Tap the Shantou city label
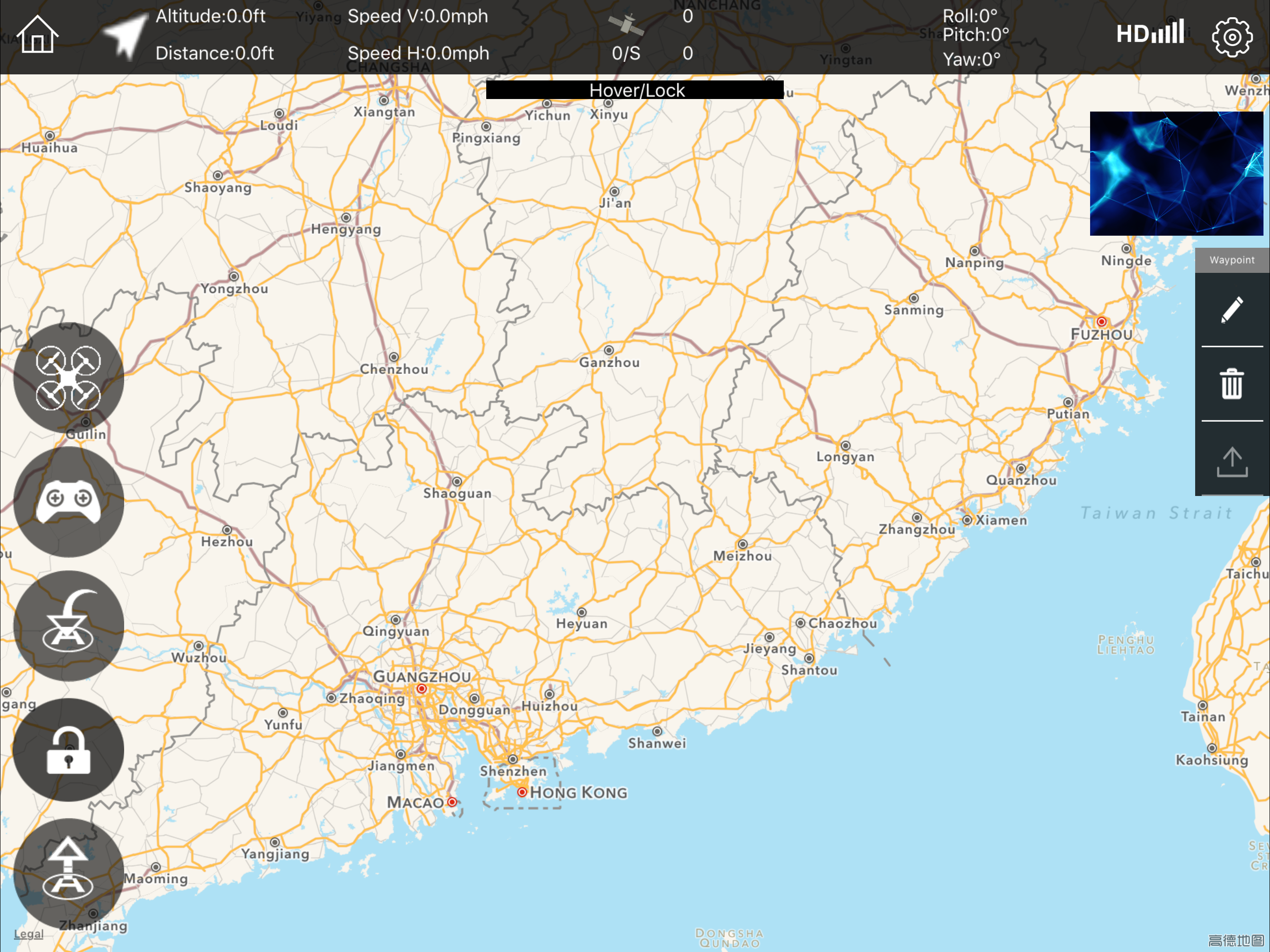 coord(809,670)
